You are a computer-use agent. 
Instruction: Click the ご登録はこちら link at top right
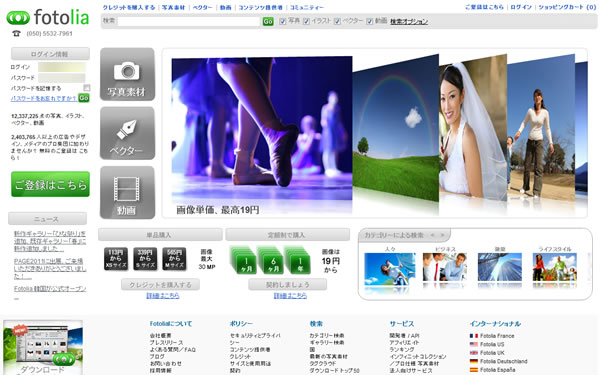(484, 7)
